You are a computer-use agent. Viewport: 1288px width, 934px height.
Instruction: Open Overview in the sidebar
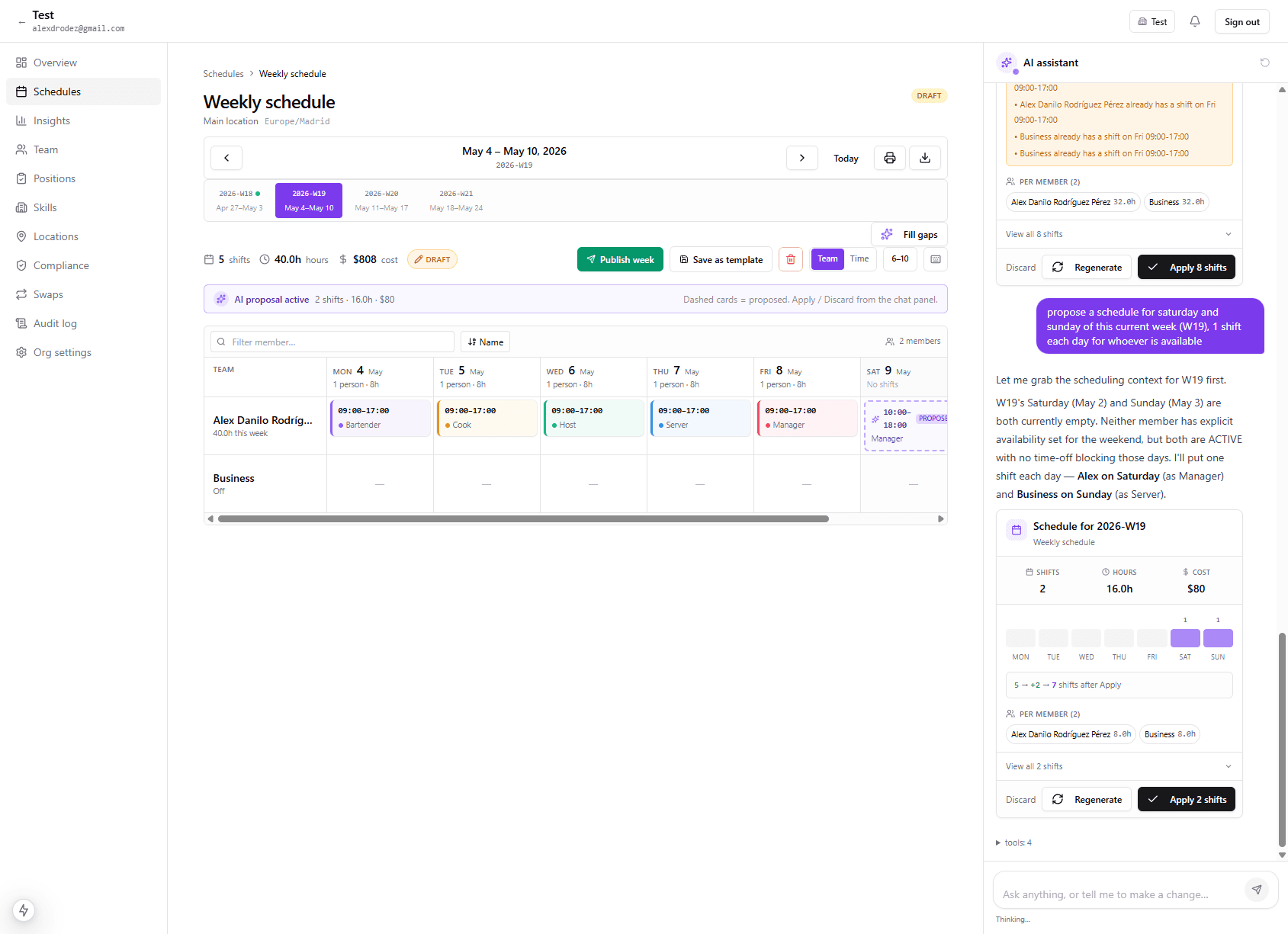83,63
